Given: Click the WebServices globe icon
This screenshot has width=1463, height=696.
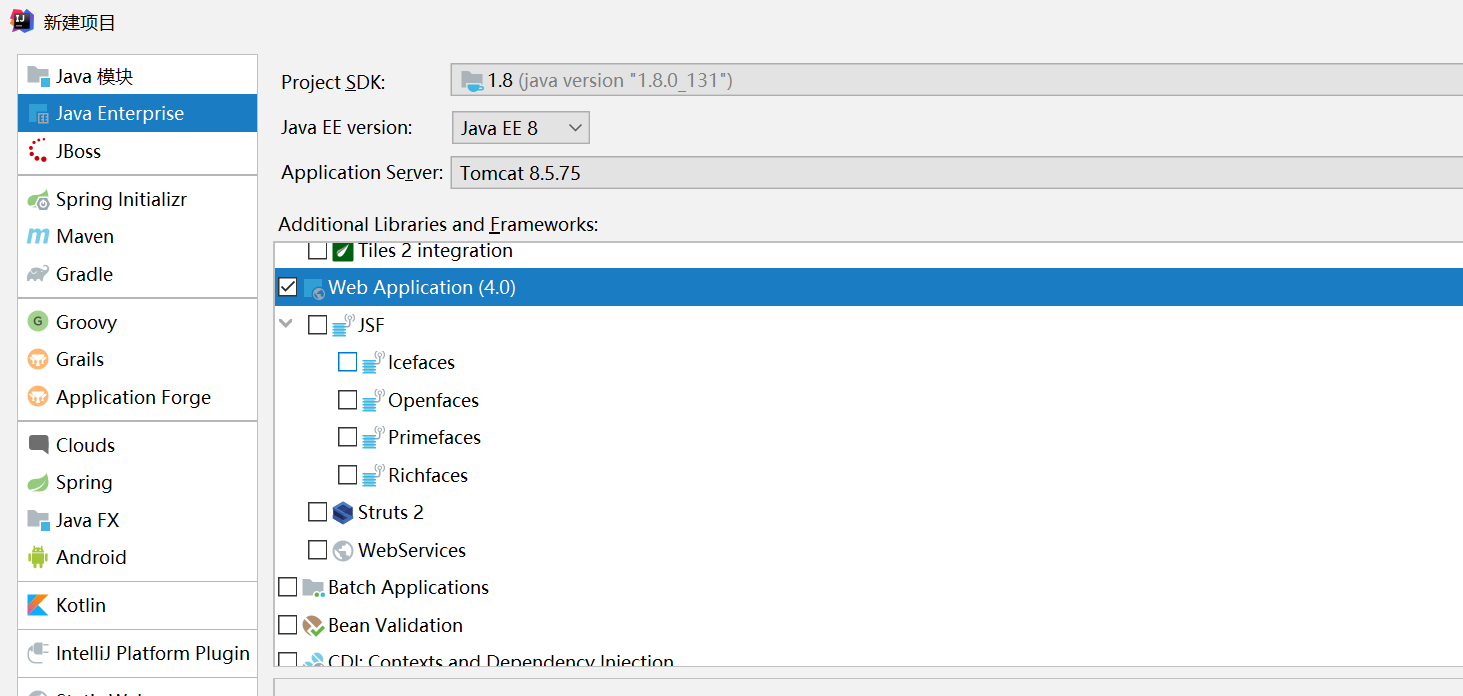Looking at the screenshot, I should (x=343, y=550).
